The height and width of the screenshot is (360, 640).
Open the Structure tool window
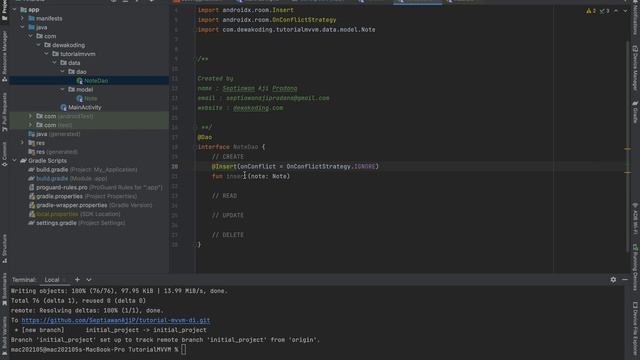click(4, 248)
